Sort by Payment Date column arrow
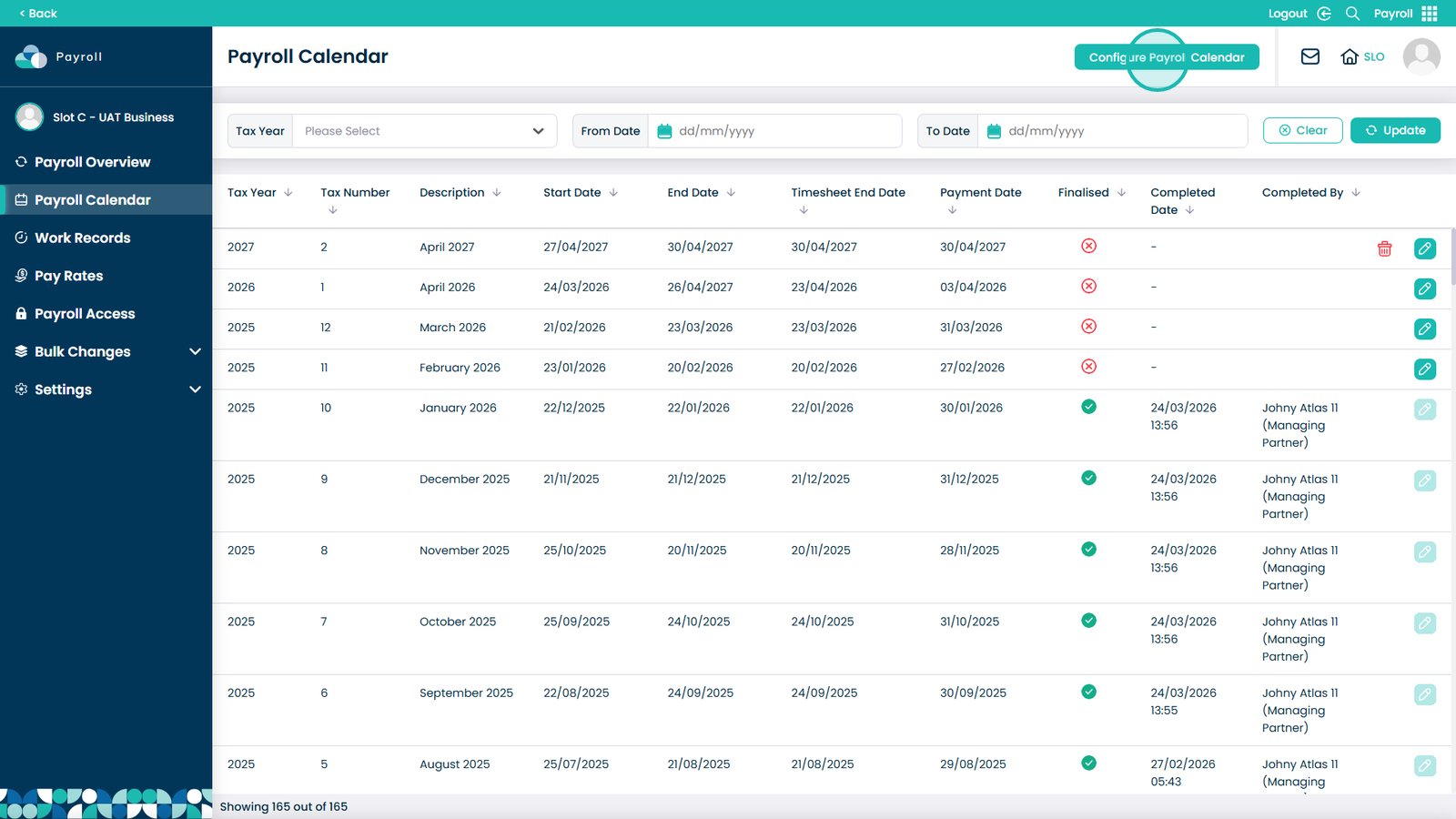 pyautogui.click(x=952, y=209)
